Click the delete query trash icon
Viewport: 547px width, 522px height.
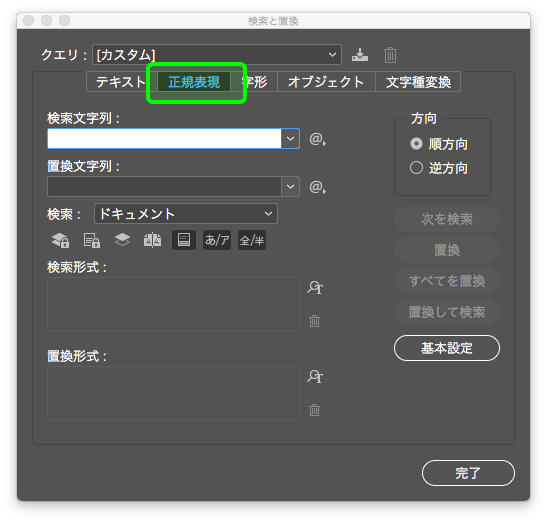click(x=390, y=55)
